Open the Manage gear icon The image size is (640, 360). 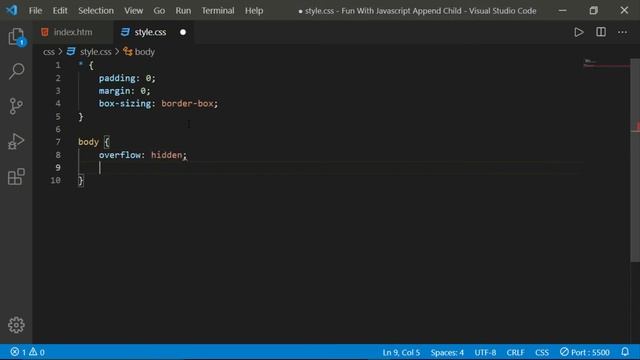(x=16, y=325)
